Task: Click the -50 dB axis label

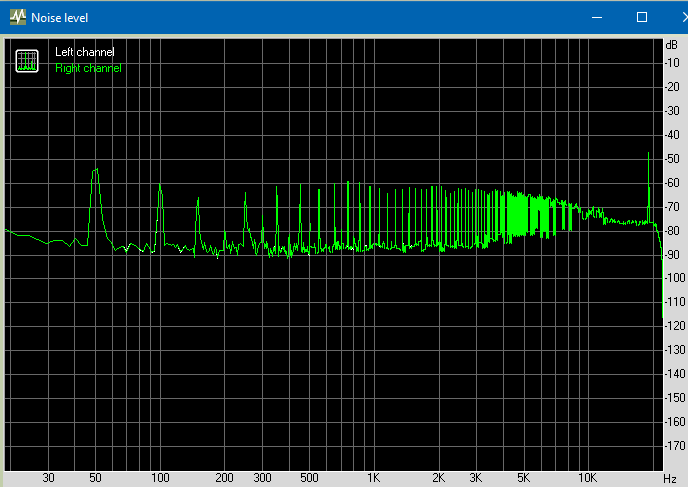Action: pyautogui.click(x=672, y=158)
